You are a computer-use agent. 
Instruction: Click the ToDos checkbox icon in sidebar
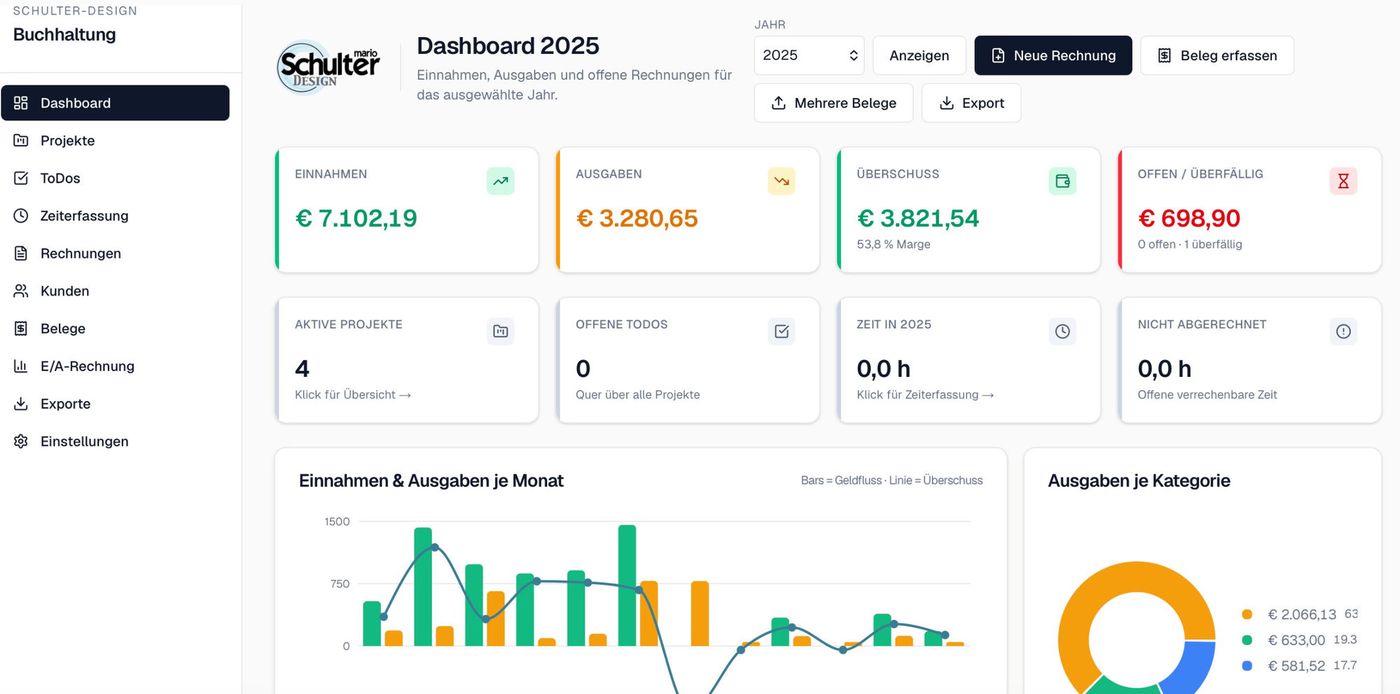21,178
